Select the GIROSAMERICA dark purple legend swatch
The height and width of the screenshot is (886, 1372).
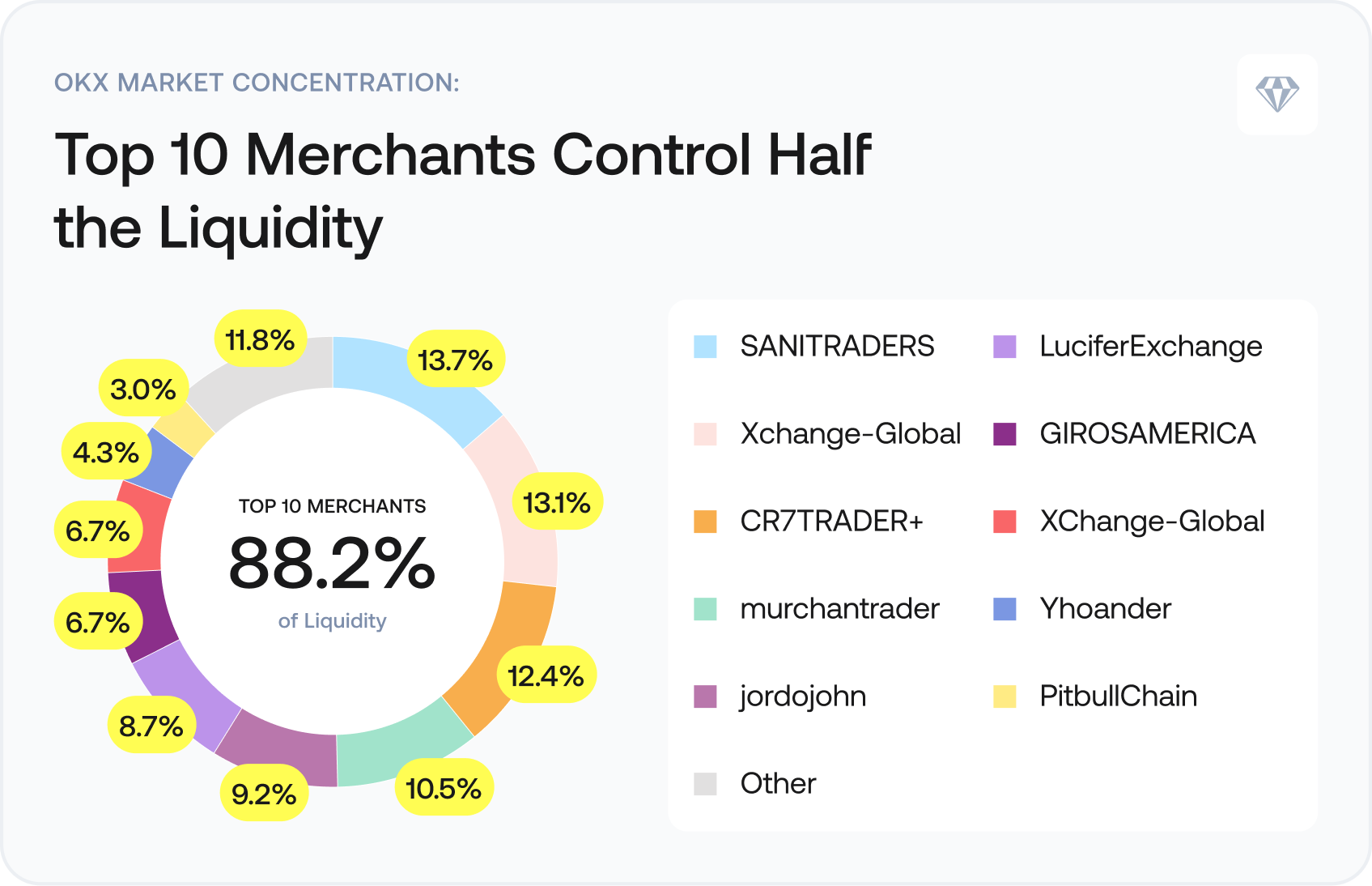1005,434
